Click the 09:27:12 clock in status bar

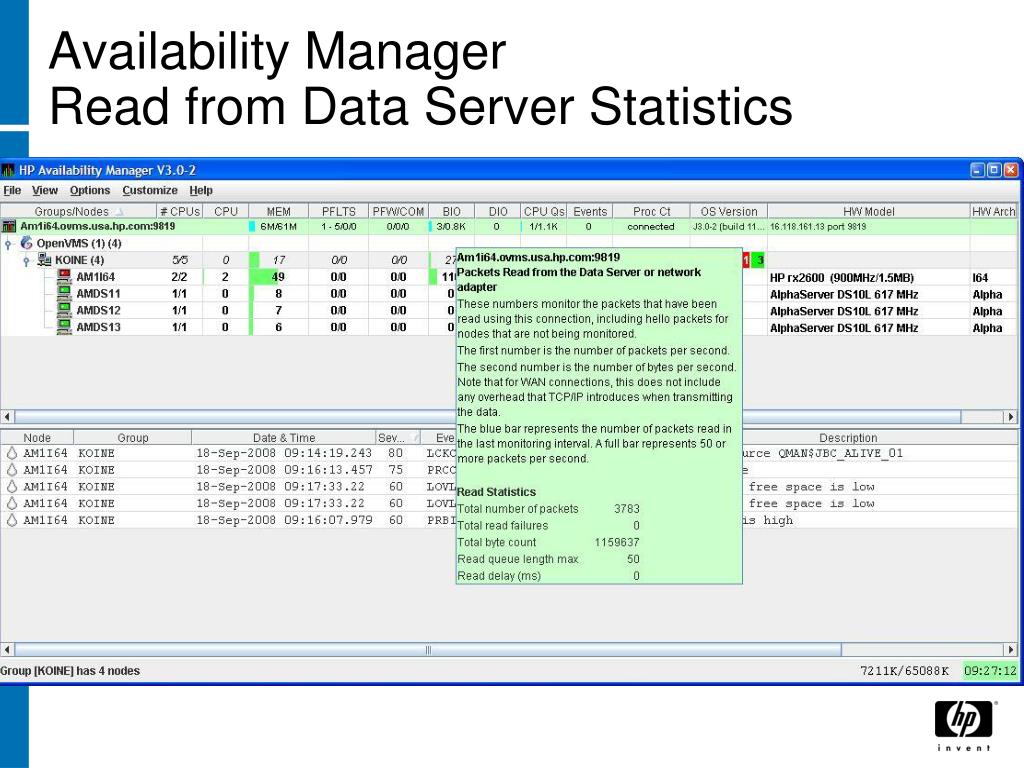click(x=990, y=671)
